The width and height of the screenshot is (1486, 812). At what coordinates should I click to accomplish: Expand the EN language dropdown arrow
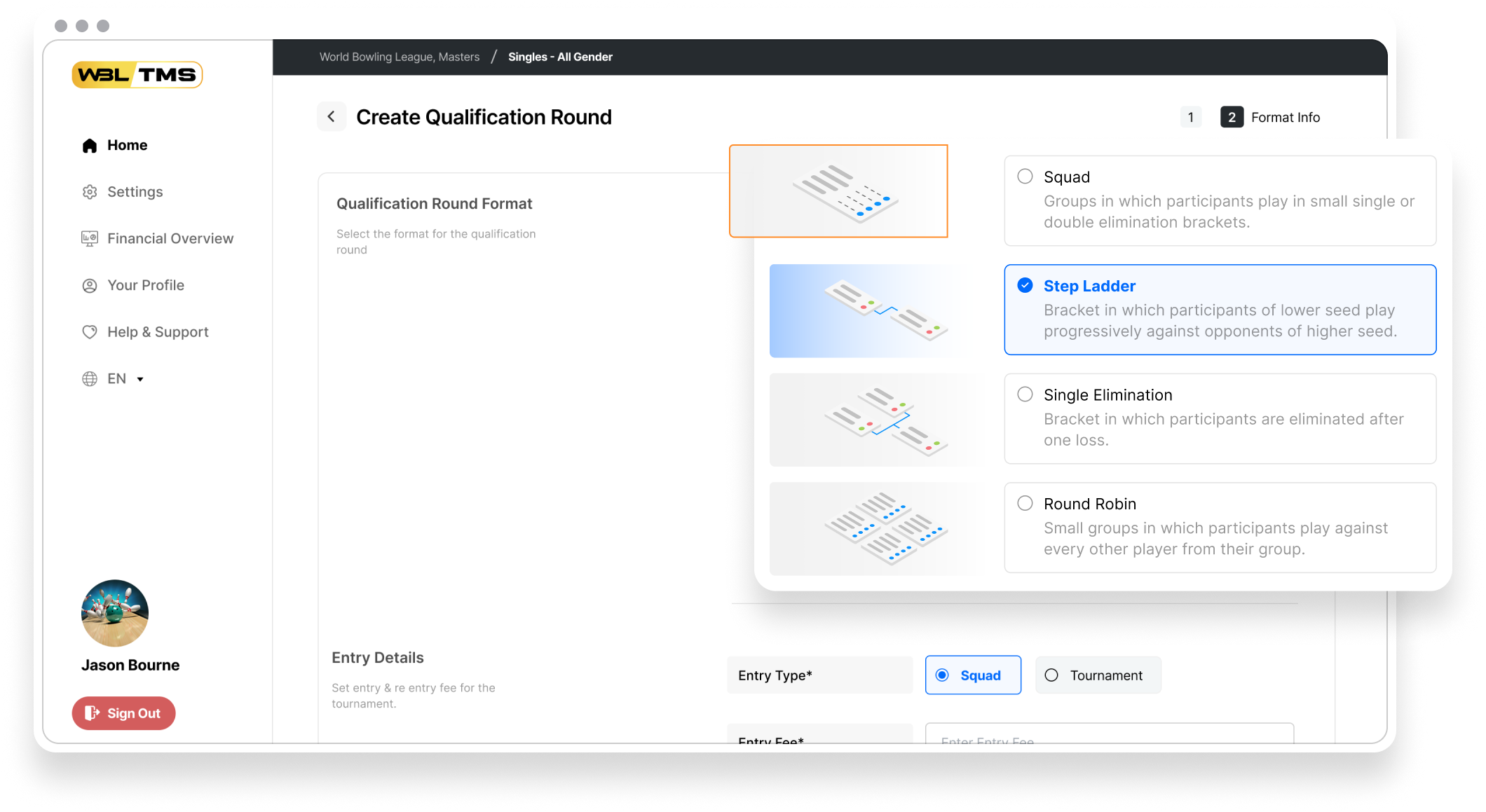140,380
